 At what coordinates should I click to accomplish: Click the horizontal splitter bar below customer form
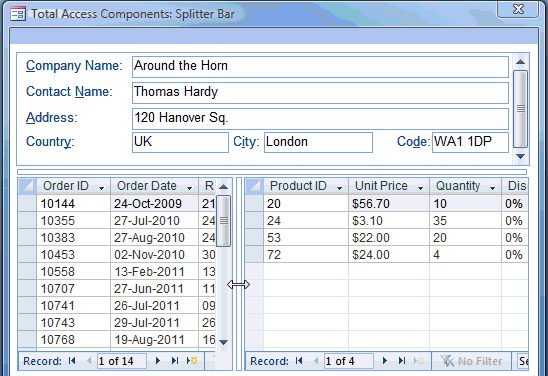pos(272,172)
